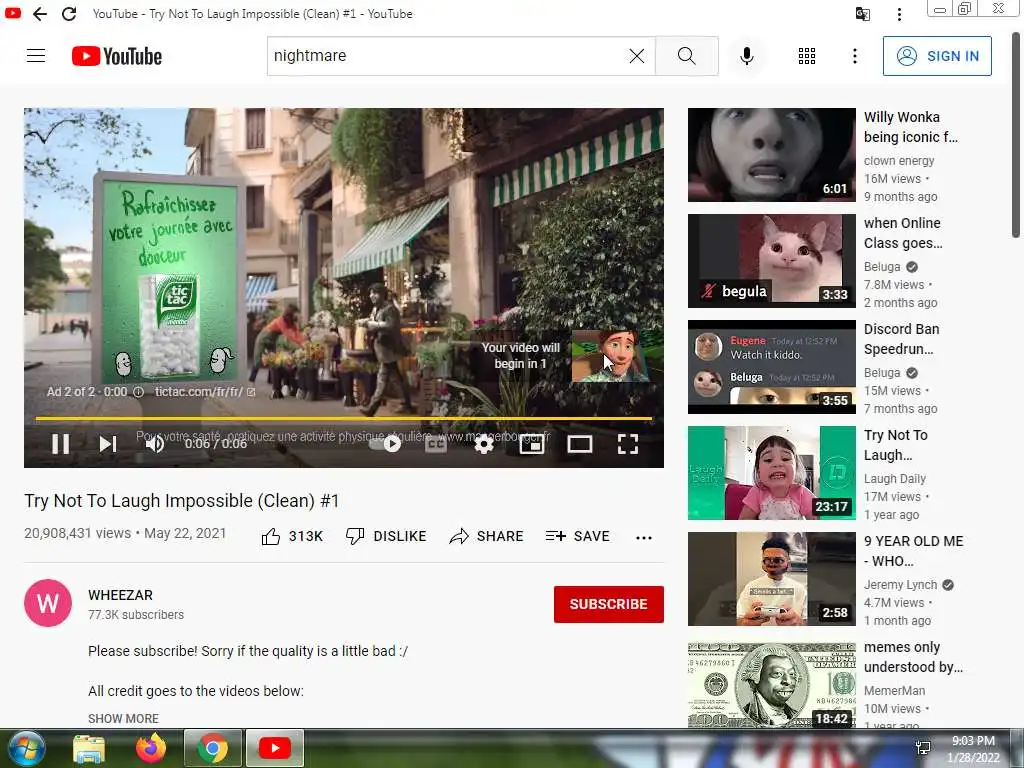Open more actions ellipsis below video

(644, 537)
